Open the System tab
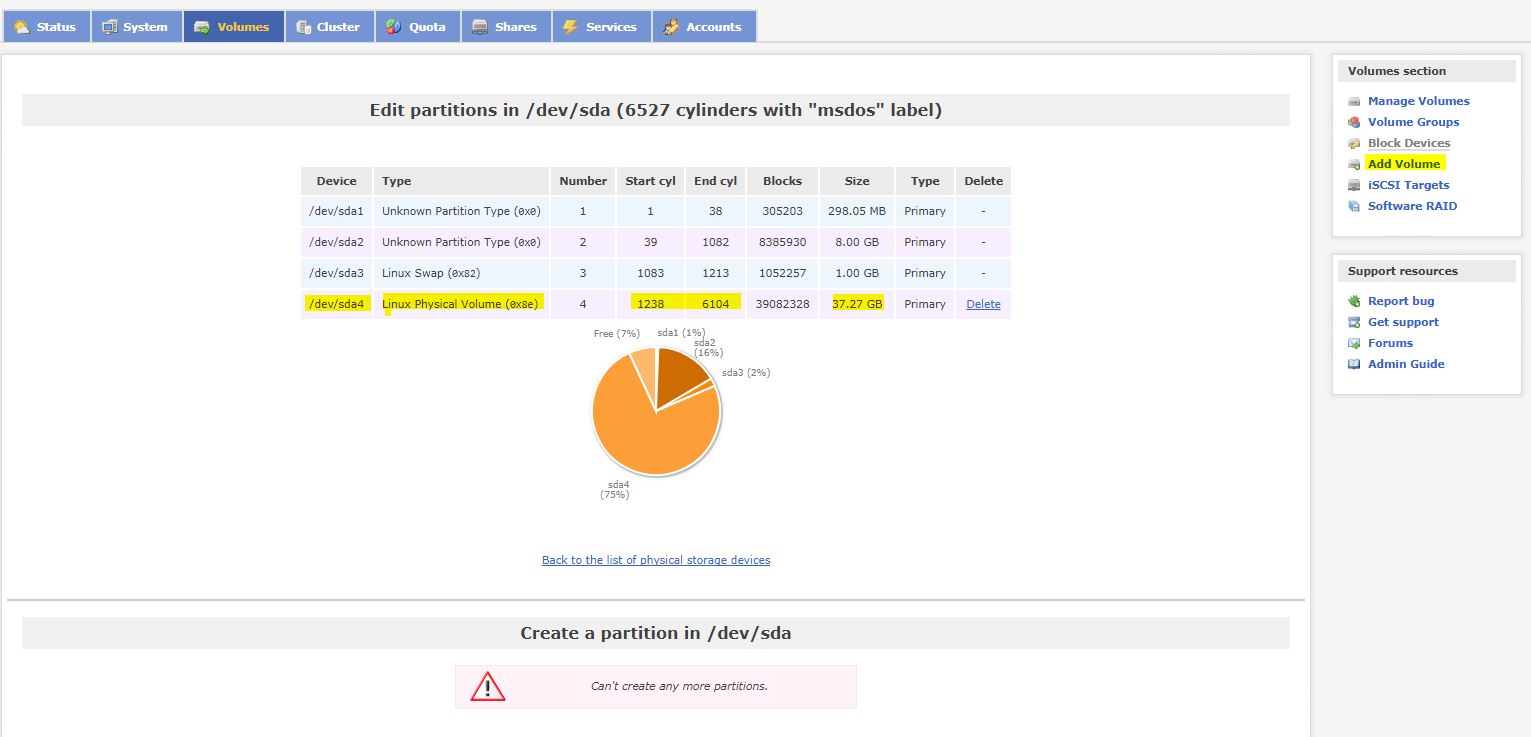 click(x=136, y=27)
